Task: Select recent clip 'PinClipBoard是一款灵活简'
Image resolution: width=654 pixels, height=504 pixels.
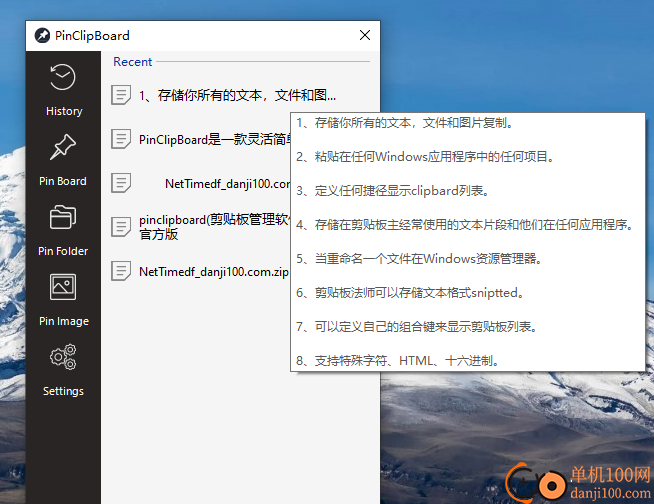Action: click(x=214, y=139)
